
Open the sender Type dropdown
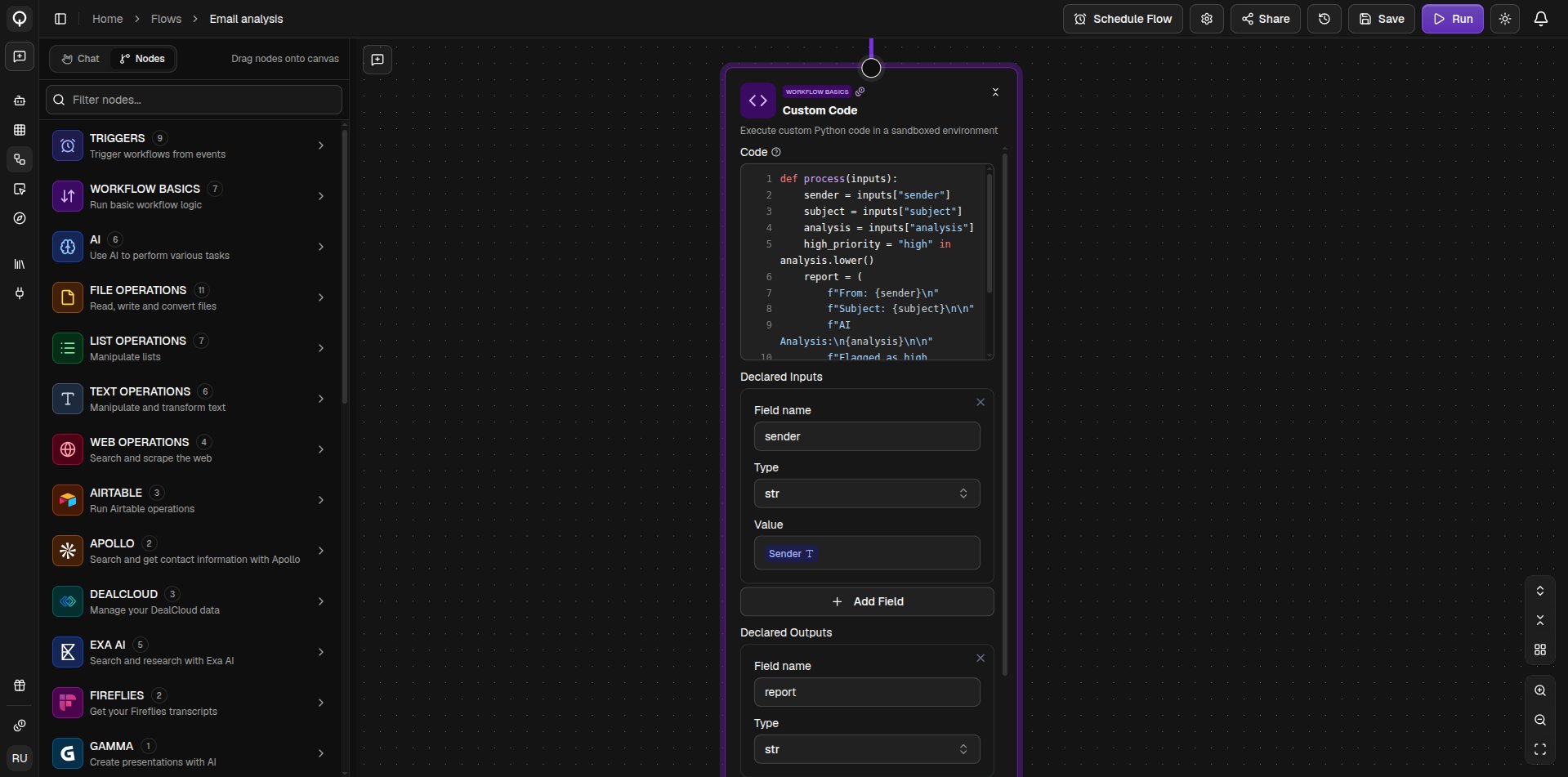(x=867, y=493)
